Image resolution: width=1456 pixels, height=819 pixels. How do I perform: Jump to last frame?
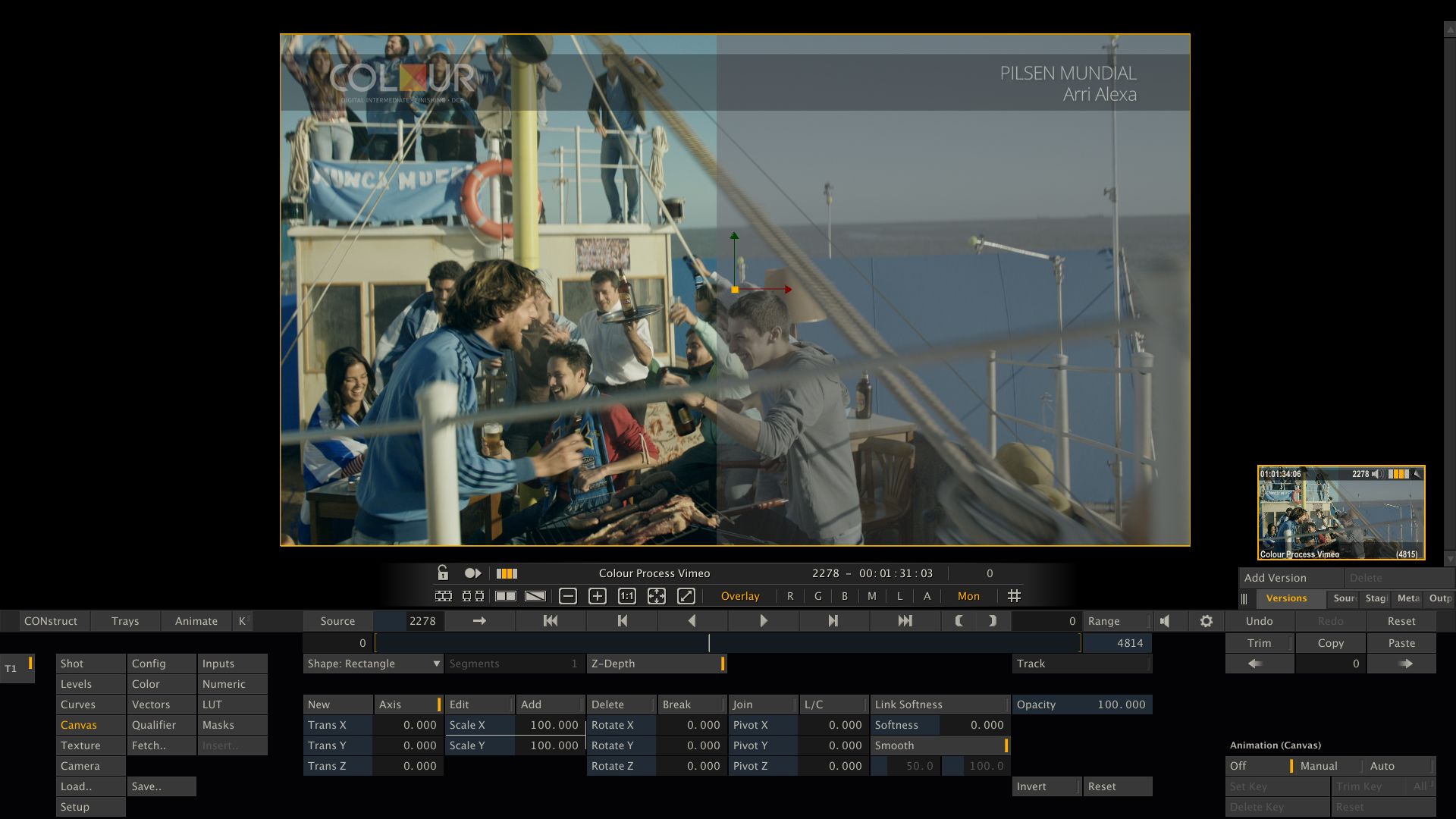click(x=905, y=621)
